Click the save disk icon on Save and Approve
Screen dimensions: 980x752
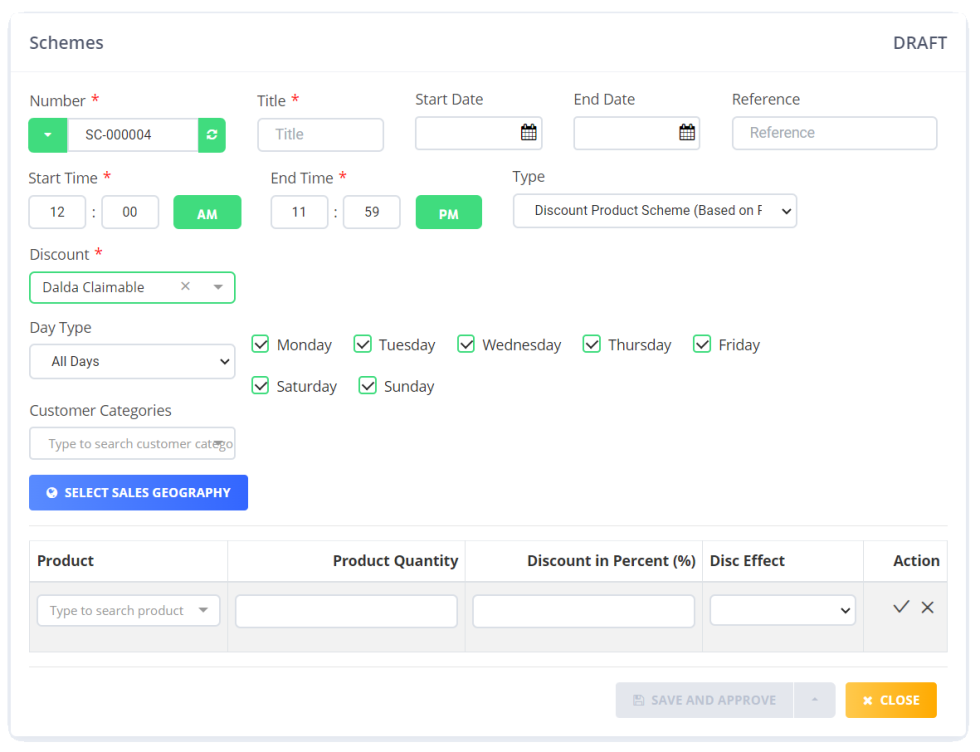coord(638,700)
